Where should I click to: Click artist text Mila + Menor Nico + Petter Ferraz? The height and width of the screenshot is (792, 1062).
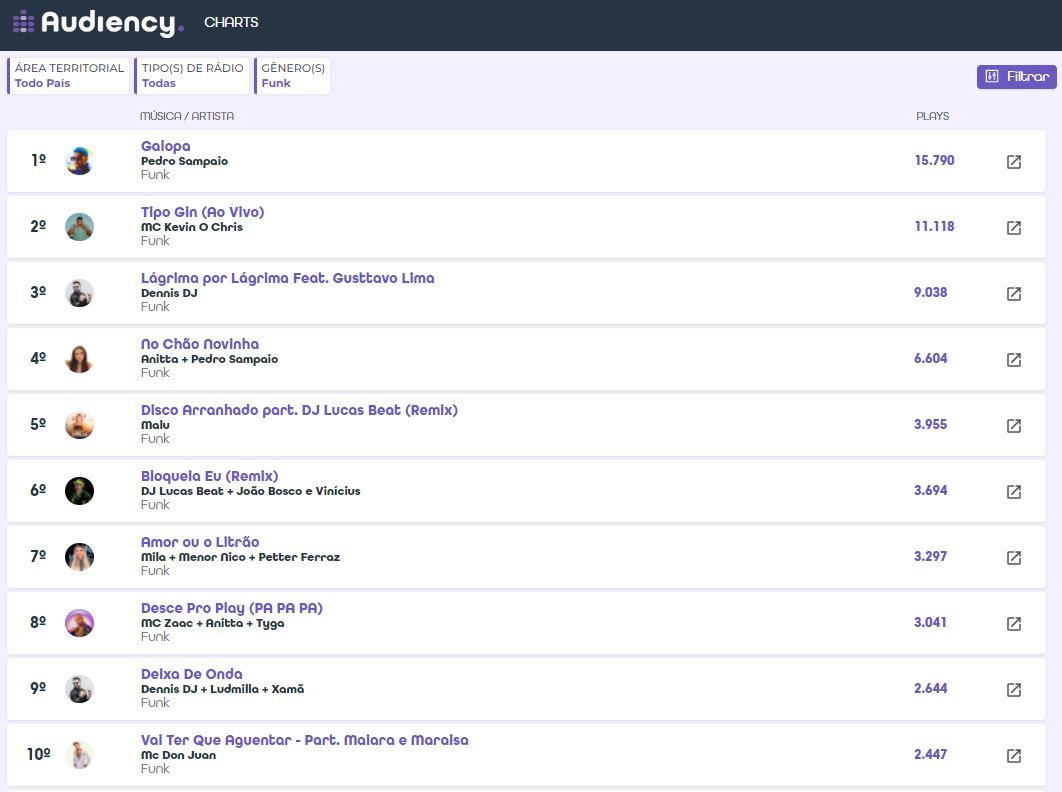(240, 557)
